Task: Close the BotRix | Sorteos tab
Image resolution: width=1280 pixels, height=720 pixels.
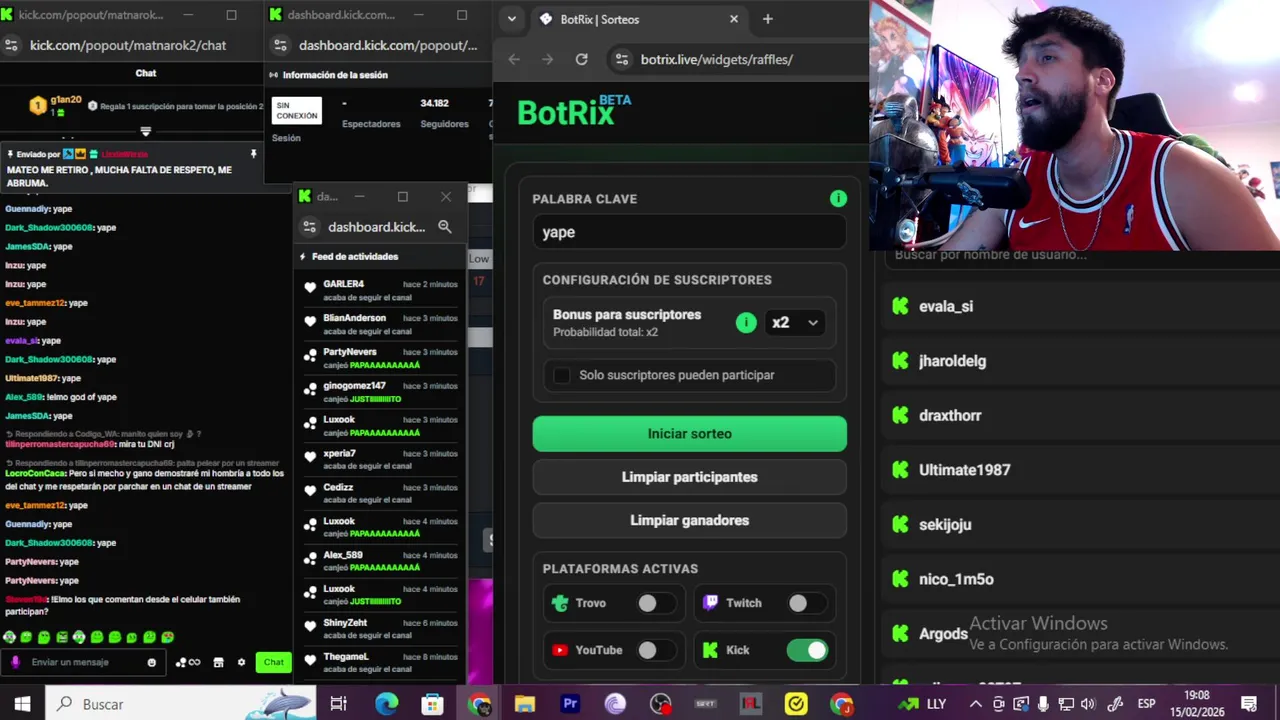Action: [734, 19]
